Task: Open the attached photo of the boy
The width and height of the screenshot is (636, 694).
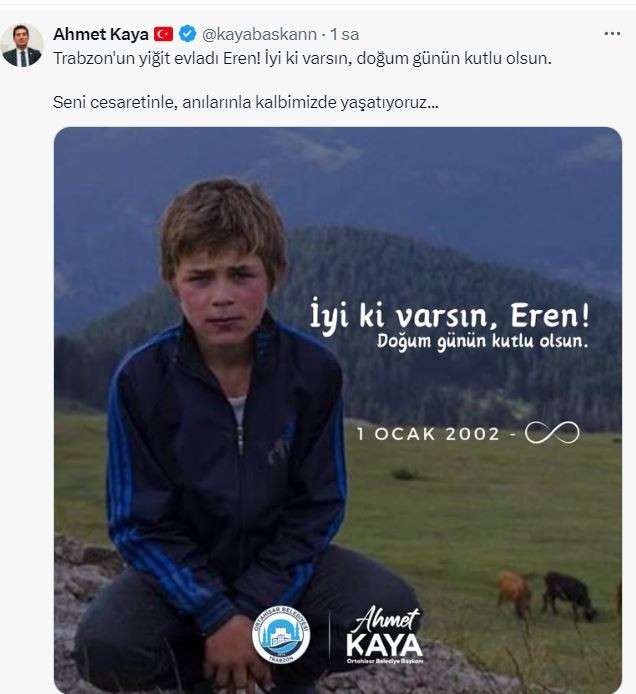Action: (x=338, y=410)
